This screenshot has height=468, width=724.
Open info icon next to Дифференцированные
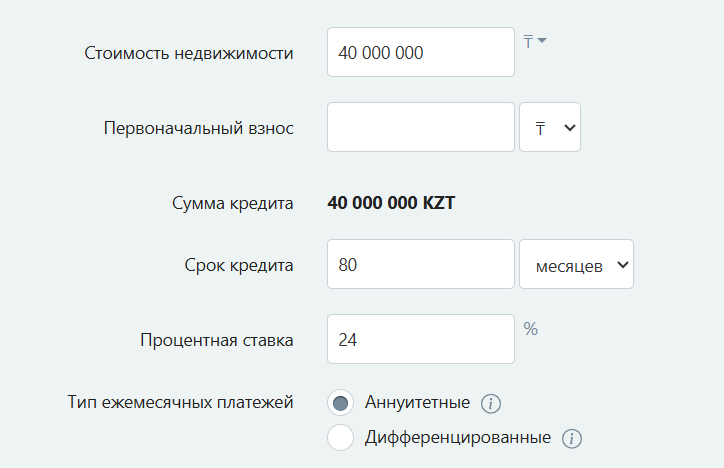[572, 438]
